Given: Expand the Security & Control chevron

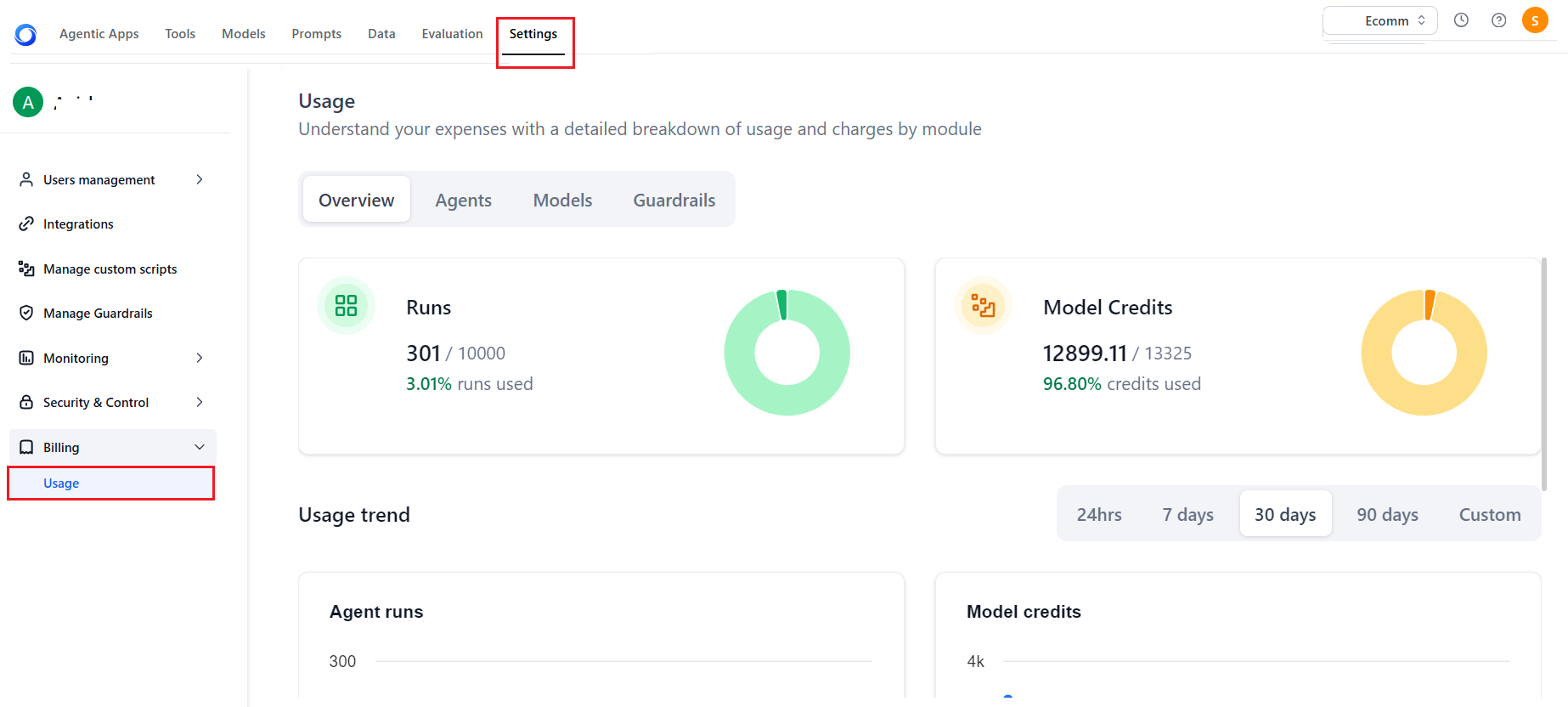Looking at the screenshot, I should [x=200, y=402].
